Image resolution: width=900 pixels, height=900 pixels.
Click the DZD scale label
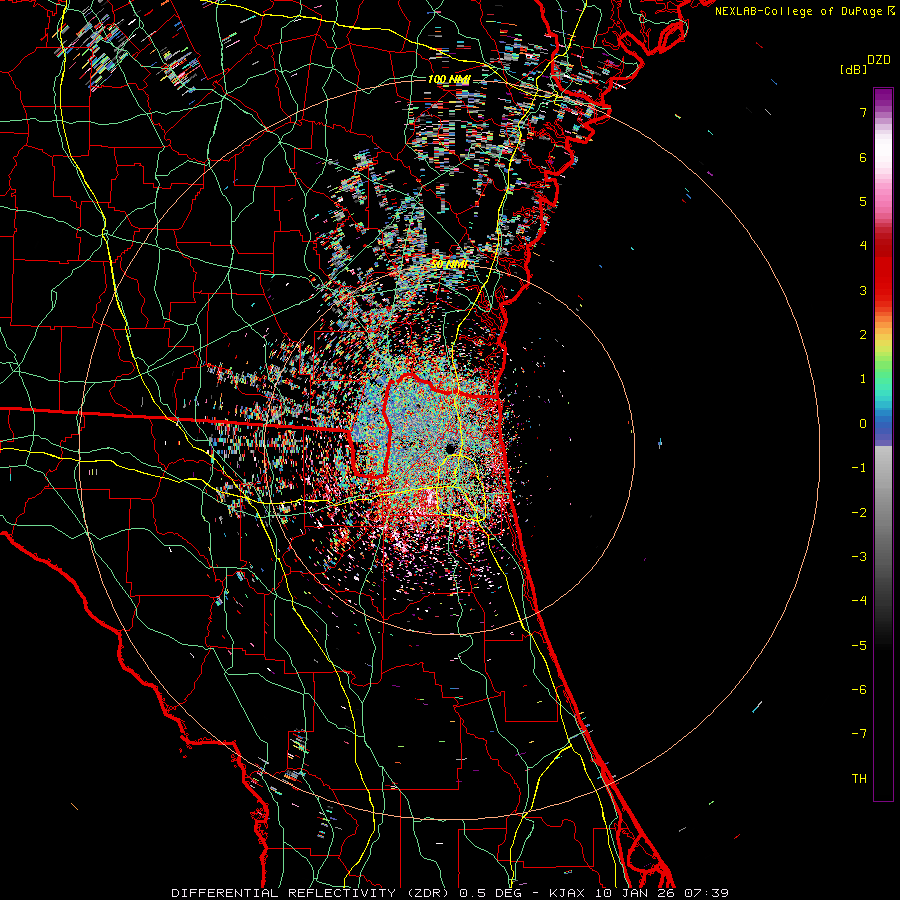click(x=879, y=60)
